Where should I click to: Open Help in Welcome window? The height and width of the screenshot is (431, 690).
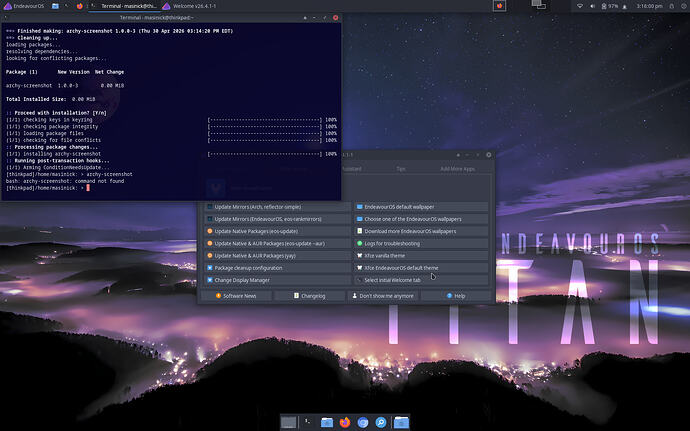pos(456,296)
